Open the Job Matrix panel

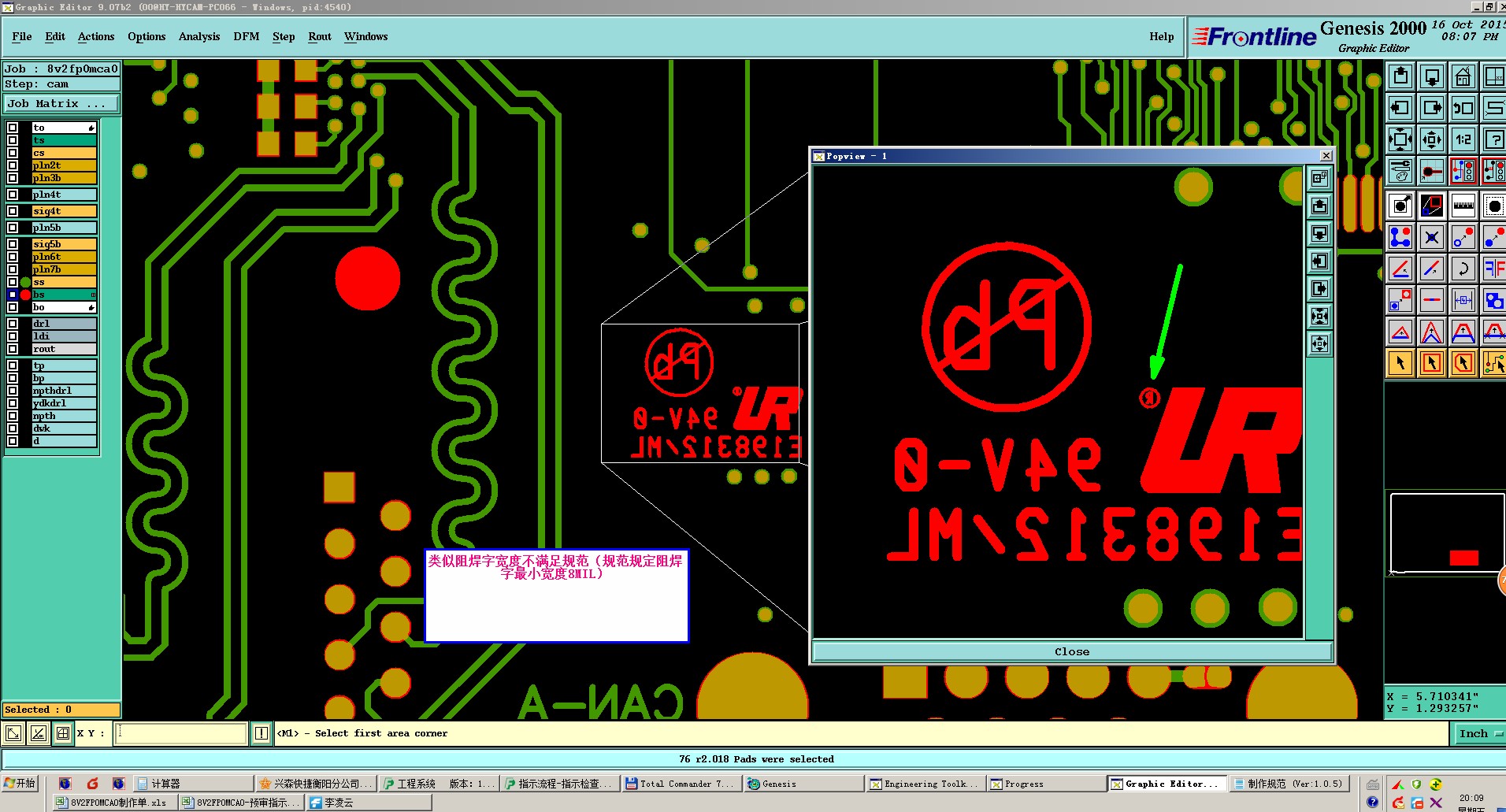point(61,104)
